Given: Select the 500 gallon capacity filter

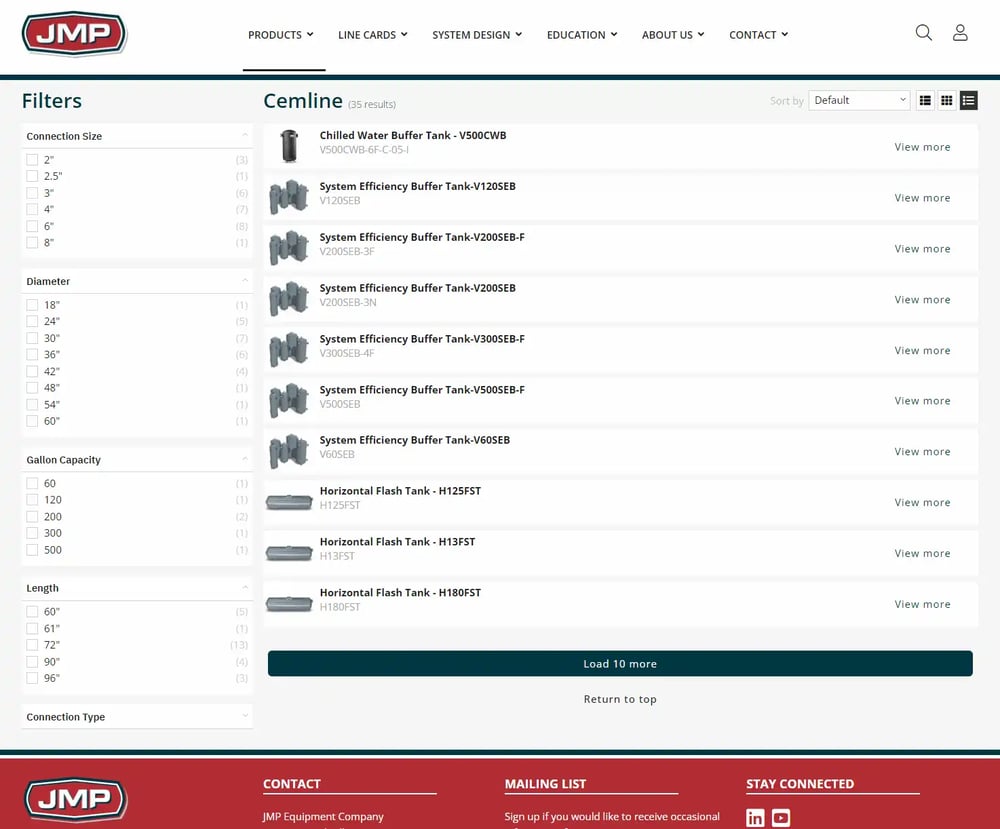Looking at the screenshot, I should (32, 550).
